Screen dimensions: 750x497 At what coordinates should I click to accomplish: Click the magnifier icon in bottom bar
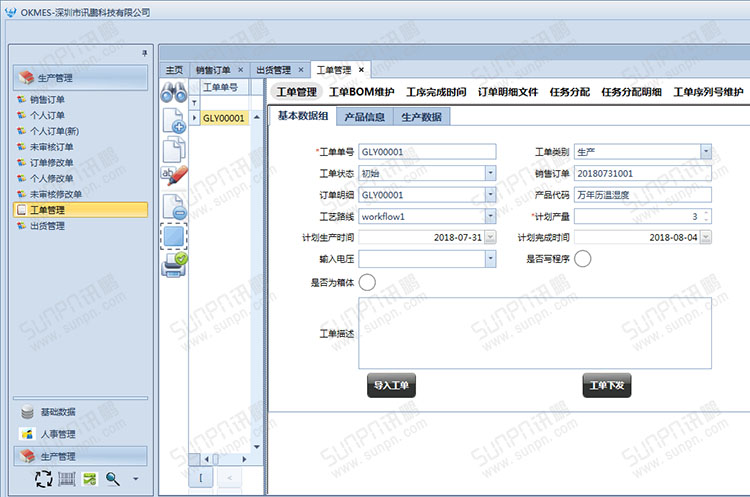pyautogui.click(x=113, y=479)
